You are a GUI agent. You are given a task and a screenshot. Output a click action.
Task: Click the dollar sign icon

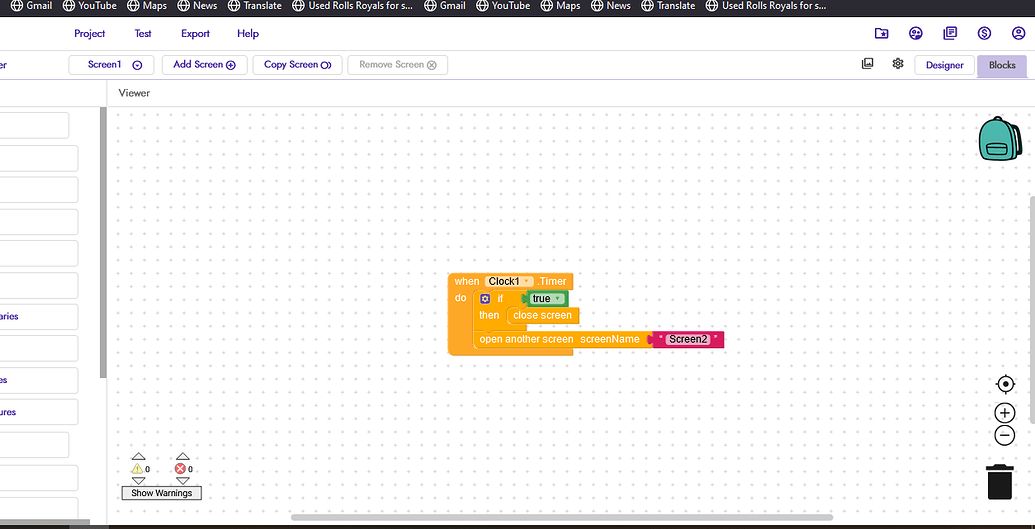click(985, 34)
